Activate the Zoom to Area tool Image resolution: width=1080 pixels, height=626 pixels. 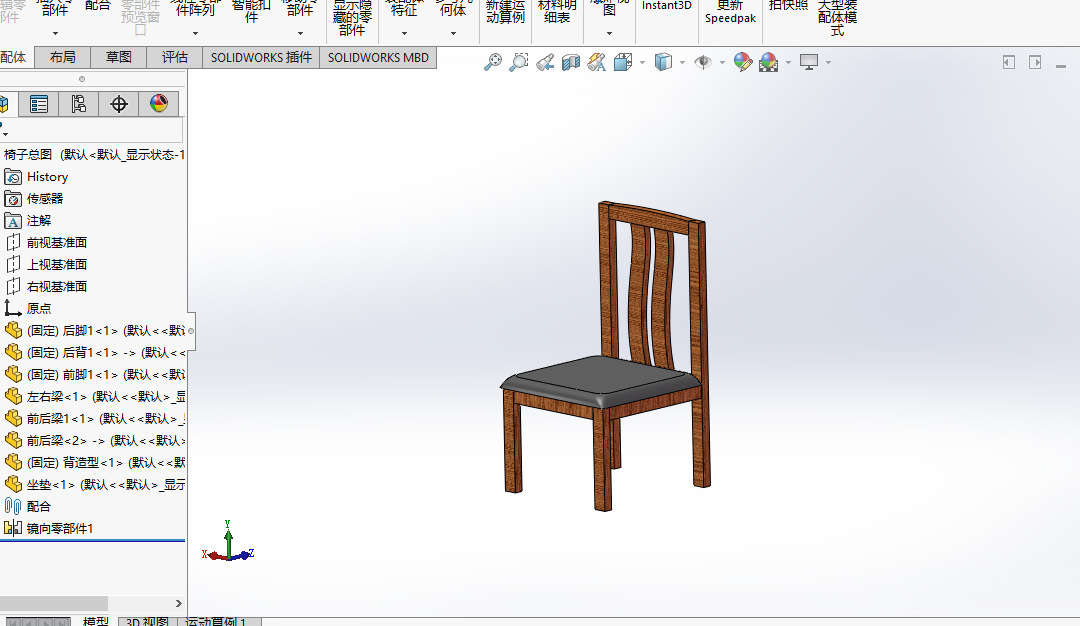519,63
